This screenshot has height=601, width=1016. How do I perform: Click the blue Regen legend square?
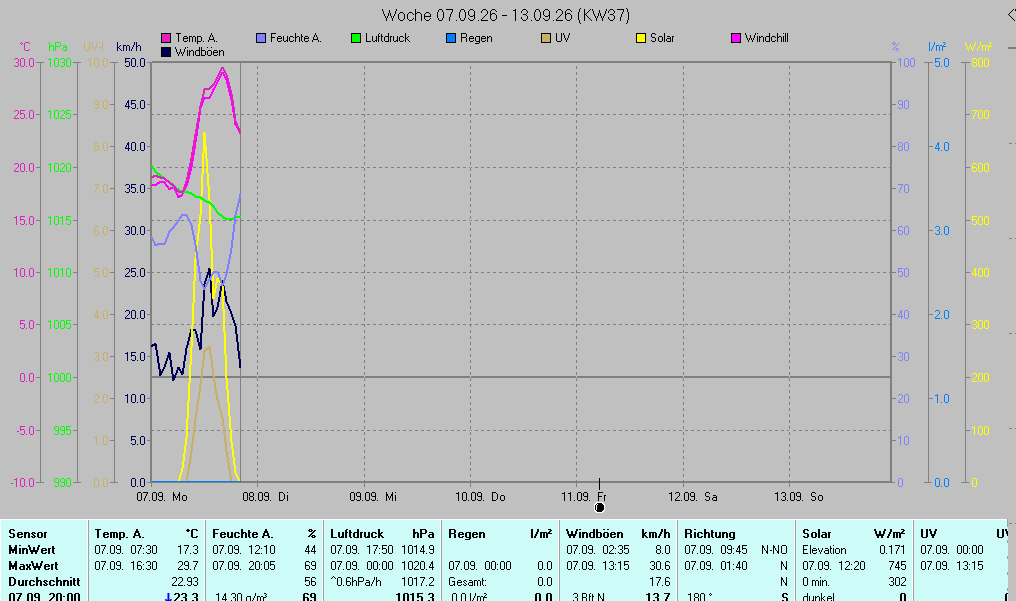pyautogui.click(x=451, y=38)
